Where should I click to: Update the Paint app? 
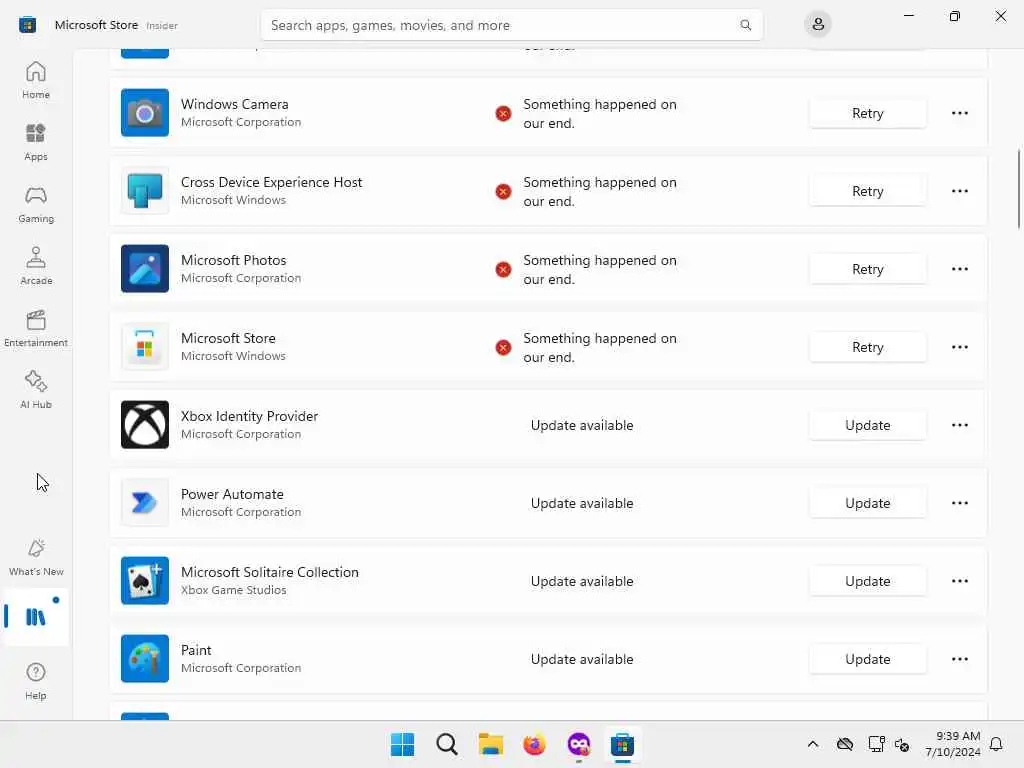[x=867, y=659]
